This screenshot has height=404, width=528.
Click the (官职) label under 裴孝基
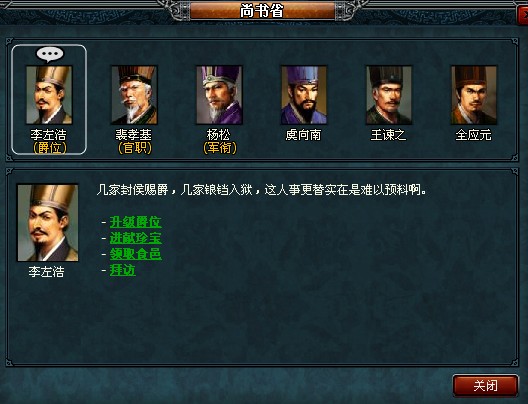(135, 148)
